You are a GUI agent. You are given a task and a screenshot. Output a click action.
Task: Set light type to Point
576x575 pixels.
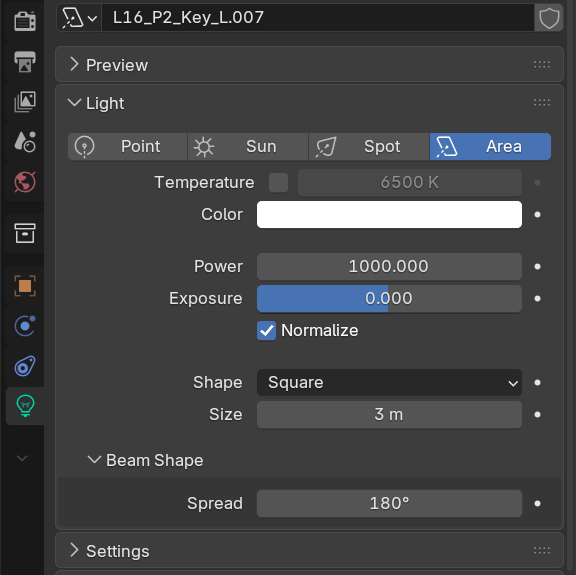pyautogui.click(x=128, y=147)
